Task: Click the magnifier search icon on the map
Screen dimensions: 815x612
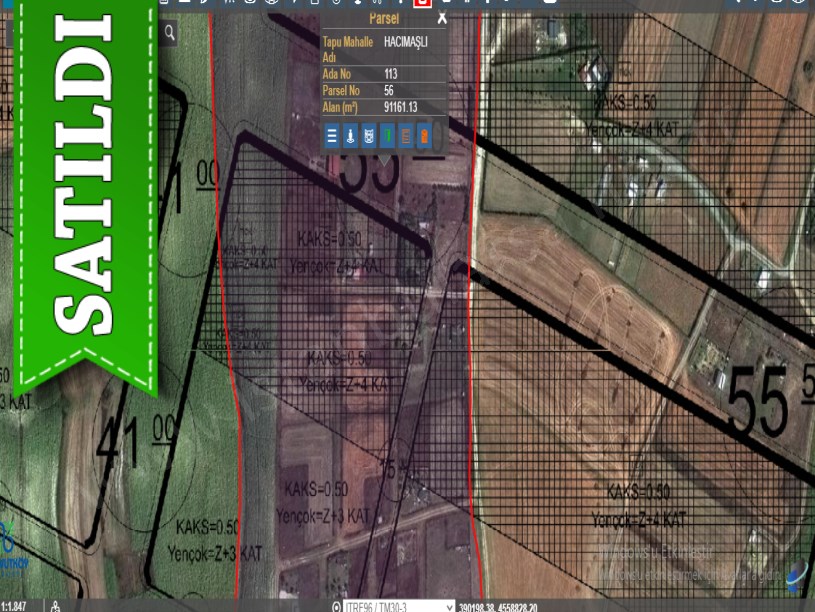Action: [x=170, y=33]
